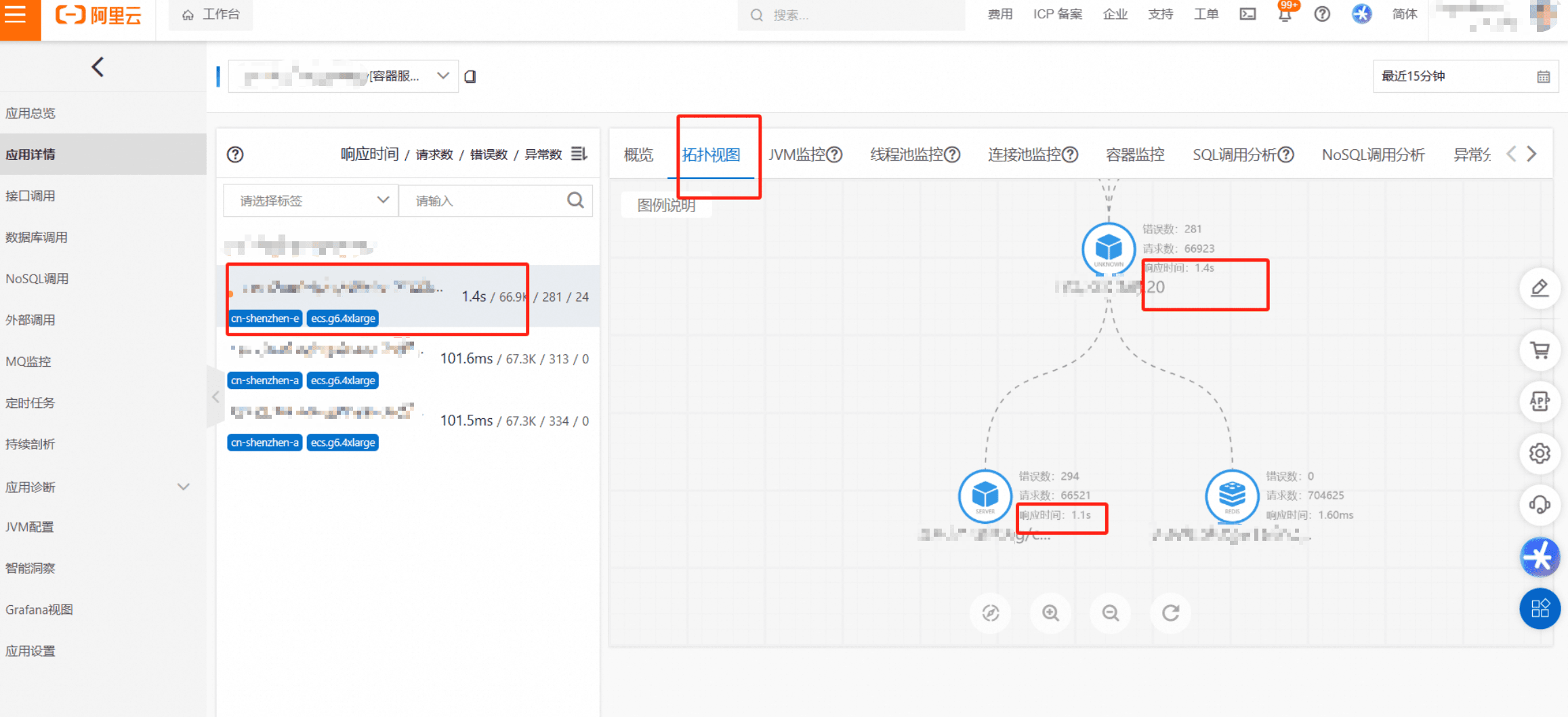This screenshot has height=717, width=1568.
Task: Open Cloud Shell terminal icon
Action: [x=1247, y=14]
